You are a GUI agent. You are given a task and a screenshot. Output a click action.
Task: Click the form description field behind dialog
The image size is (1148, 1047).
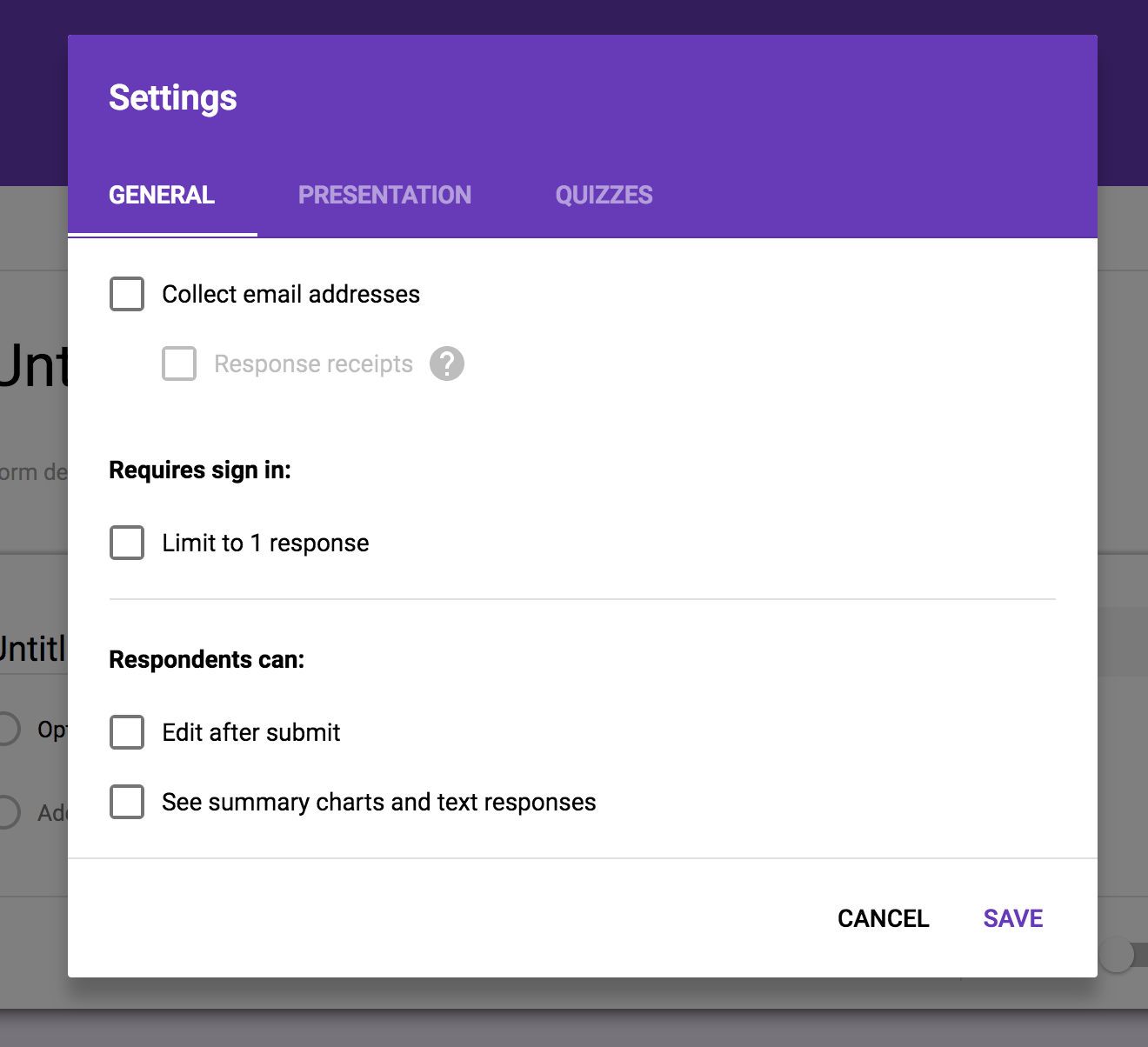(x=33, y=472)
